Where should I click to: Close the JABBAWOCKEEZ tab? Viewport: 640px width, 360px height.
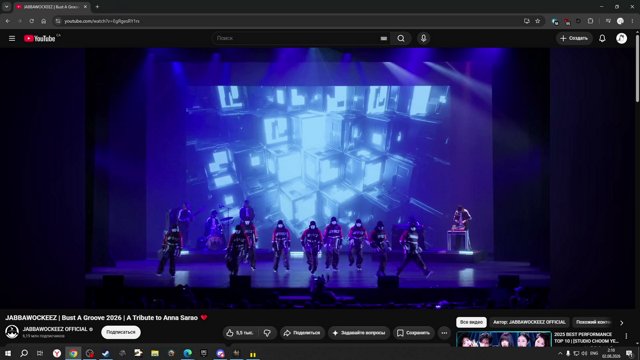(85, 7)
